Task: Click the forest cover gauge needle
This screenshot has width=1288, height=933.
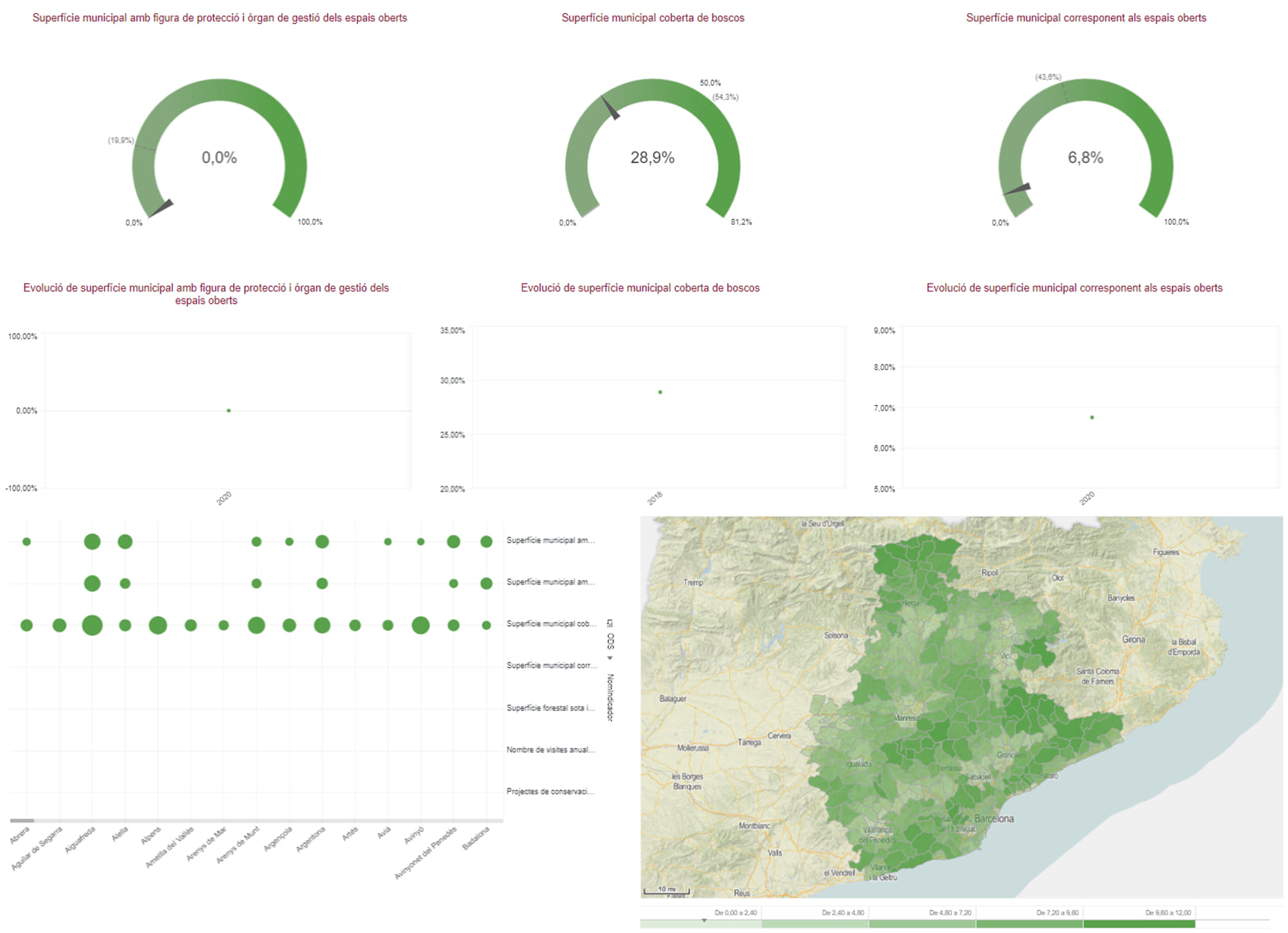Action: pyautogui.click(x=610, y=107)
